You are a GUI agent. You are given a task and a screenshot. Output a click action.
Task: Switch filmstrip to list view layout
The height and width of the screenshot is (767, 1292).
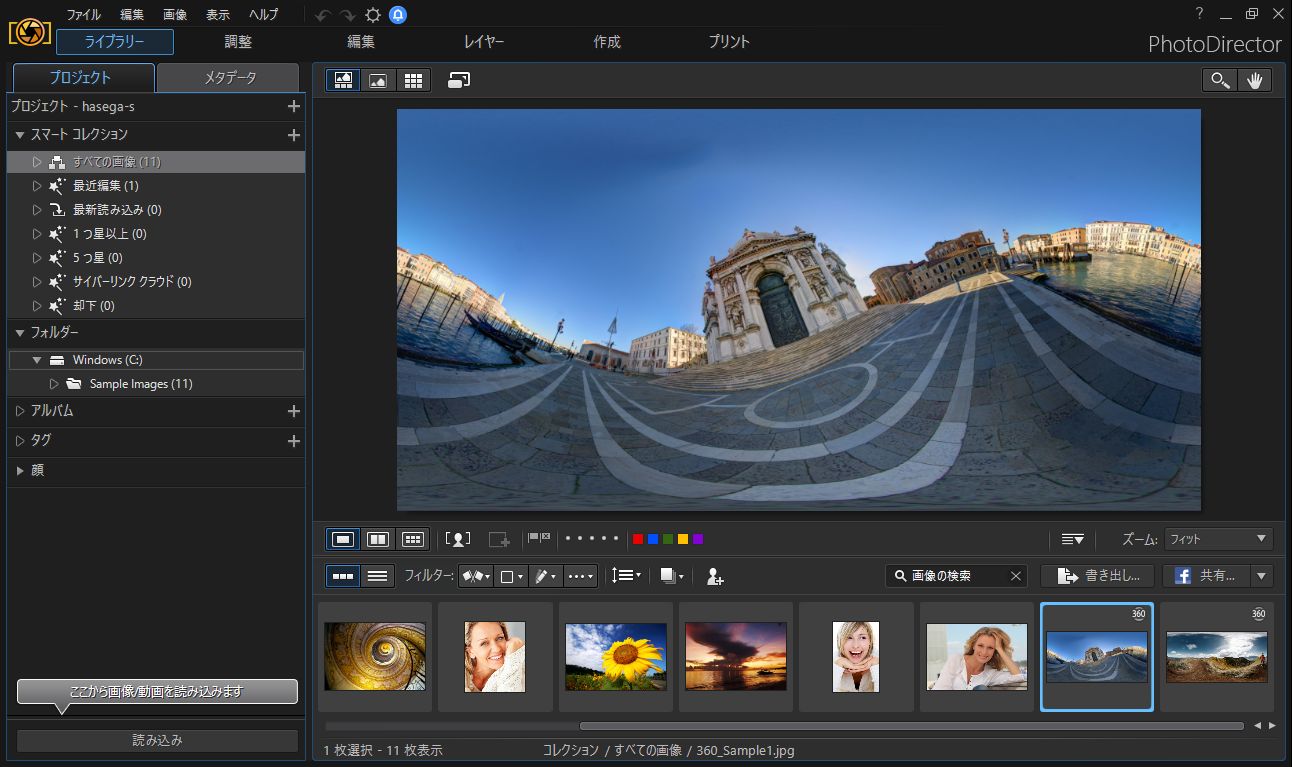point(378,575)
